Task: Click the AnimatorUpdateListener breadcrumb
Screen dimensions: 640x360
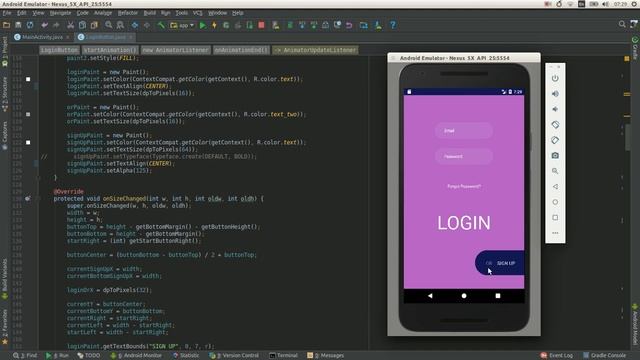Action: click(x=316, y=50)
